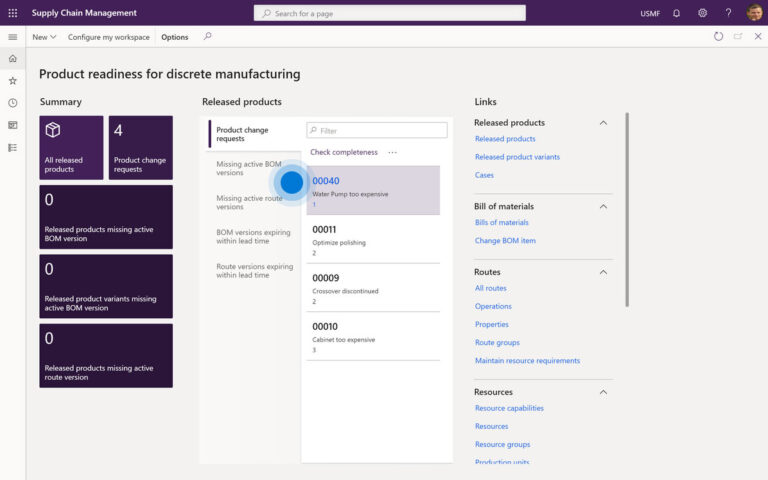Close the workspace with X icon
The height and width of the screenshot is (480, 768).
coord(758,36)
